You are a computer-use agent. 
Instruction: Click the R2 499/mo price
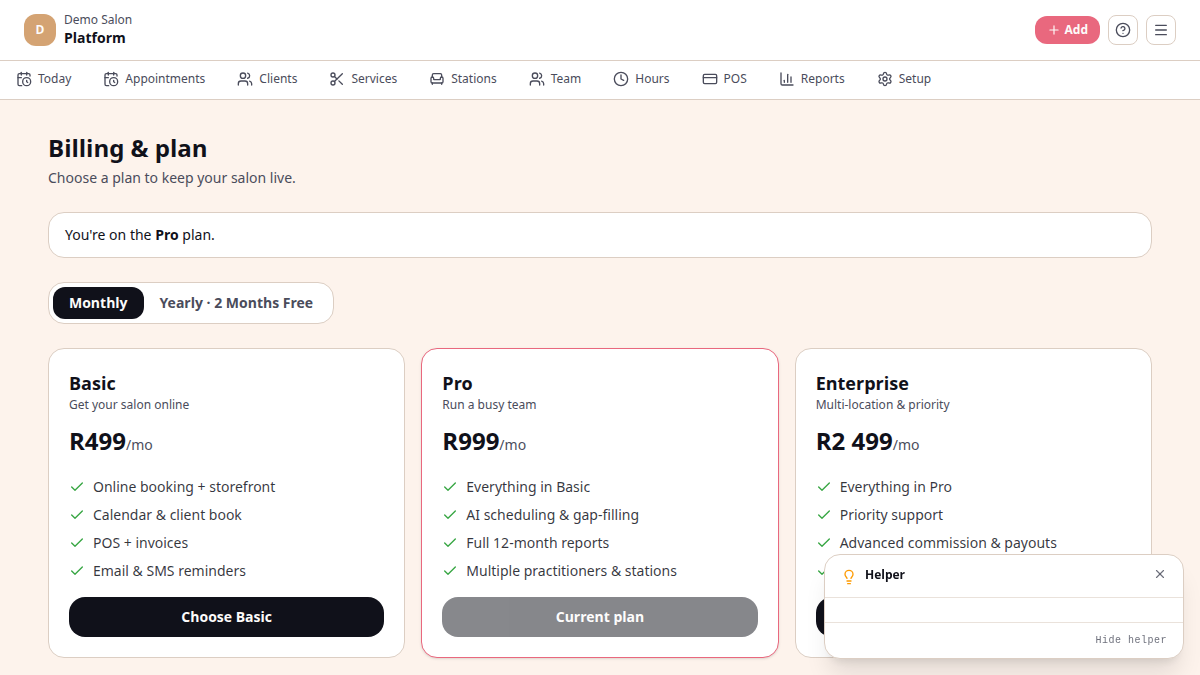coord(868,442)
